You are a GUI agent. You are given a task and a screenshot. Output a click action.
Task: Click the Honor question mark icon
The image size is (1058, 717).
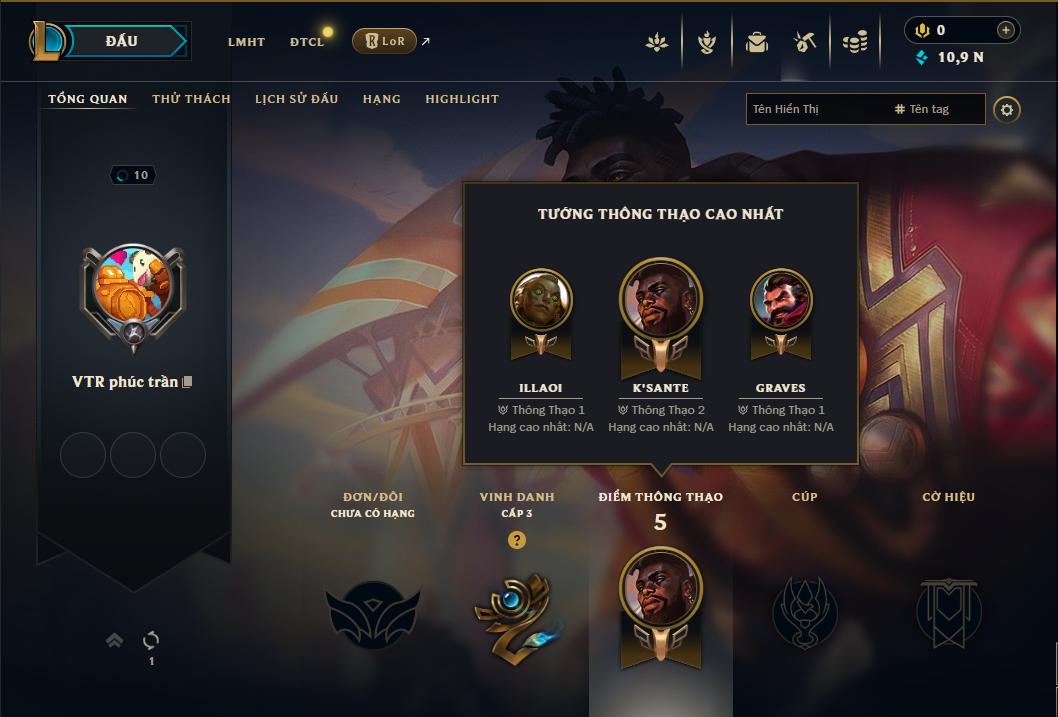tap(517, 540)
